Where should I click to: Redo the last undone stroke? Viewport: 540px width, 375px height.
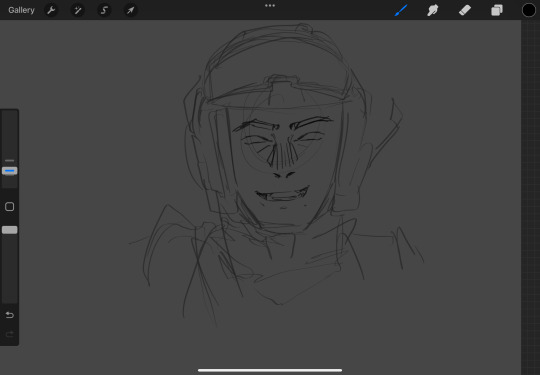click(10, 334)
